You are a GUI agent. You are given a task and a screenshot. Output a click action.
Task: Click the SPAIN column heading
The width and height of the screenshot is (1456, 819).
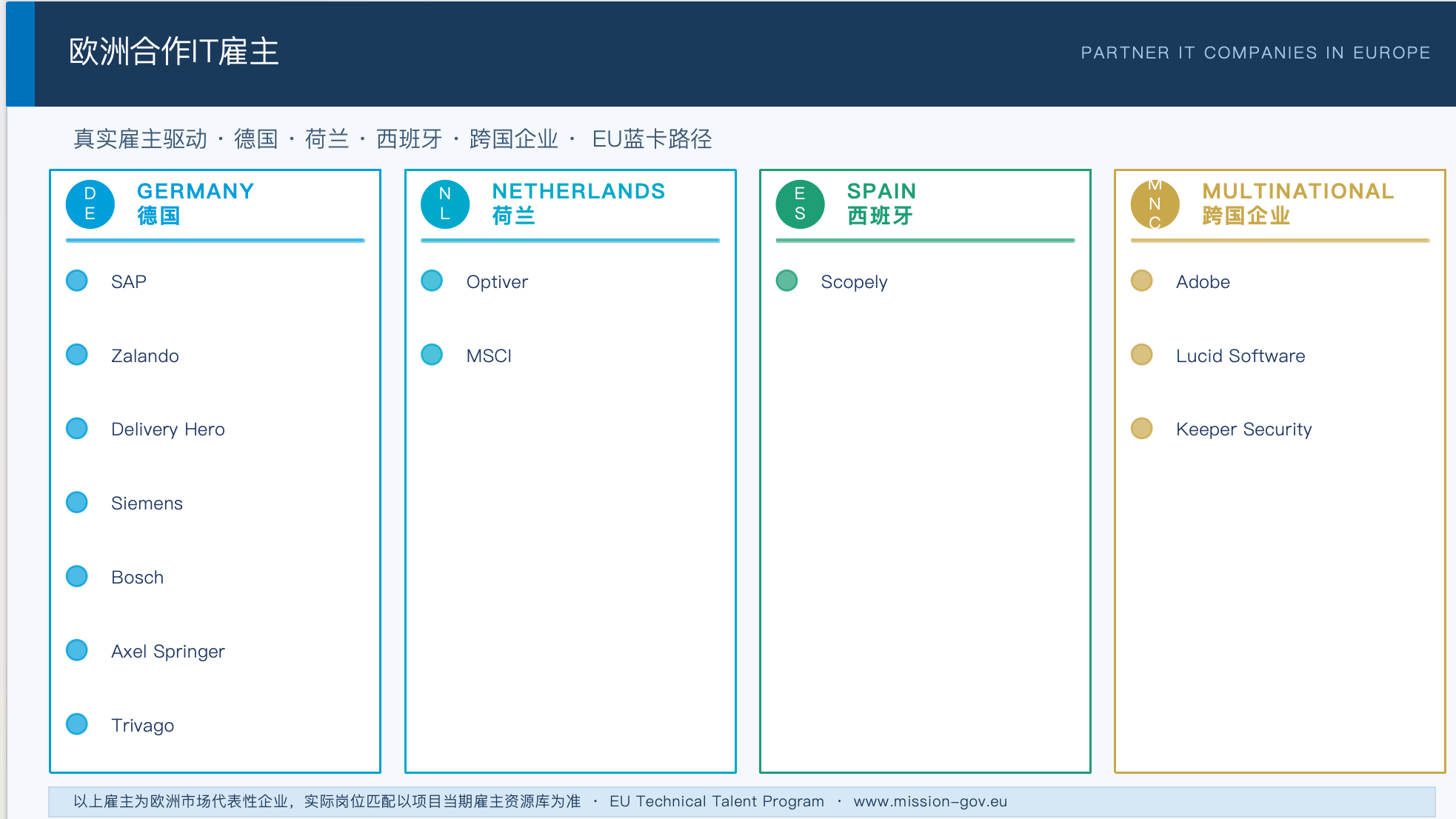click(881, 191)
